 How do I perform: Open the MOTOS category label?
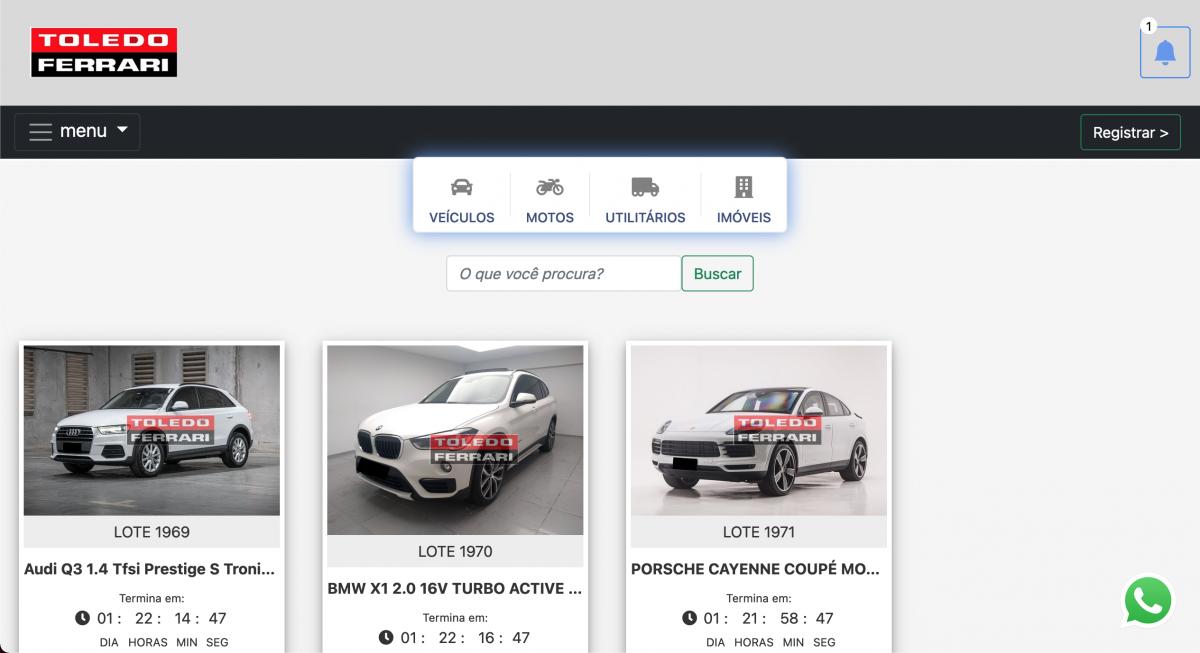pyautogui.click(x=550, y=217)
